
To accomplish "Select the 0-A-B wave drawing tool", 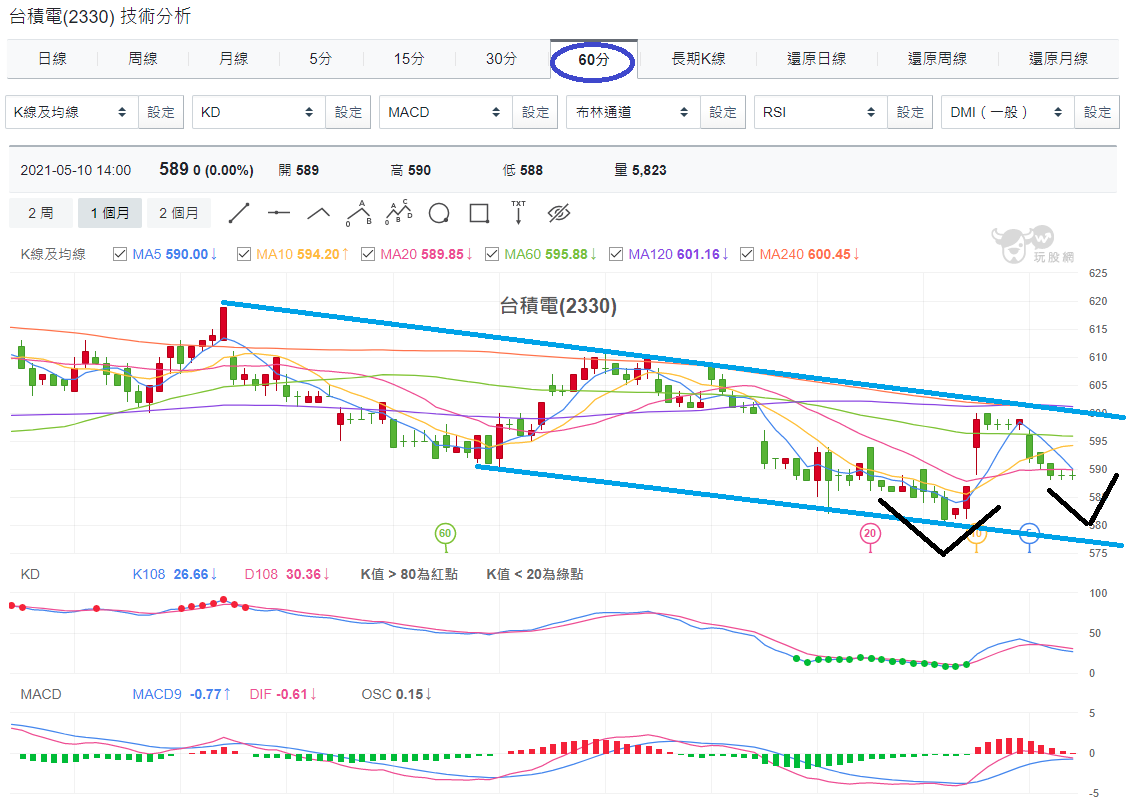I will [x=359, y=213].
